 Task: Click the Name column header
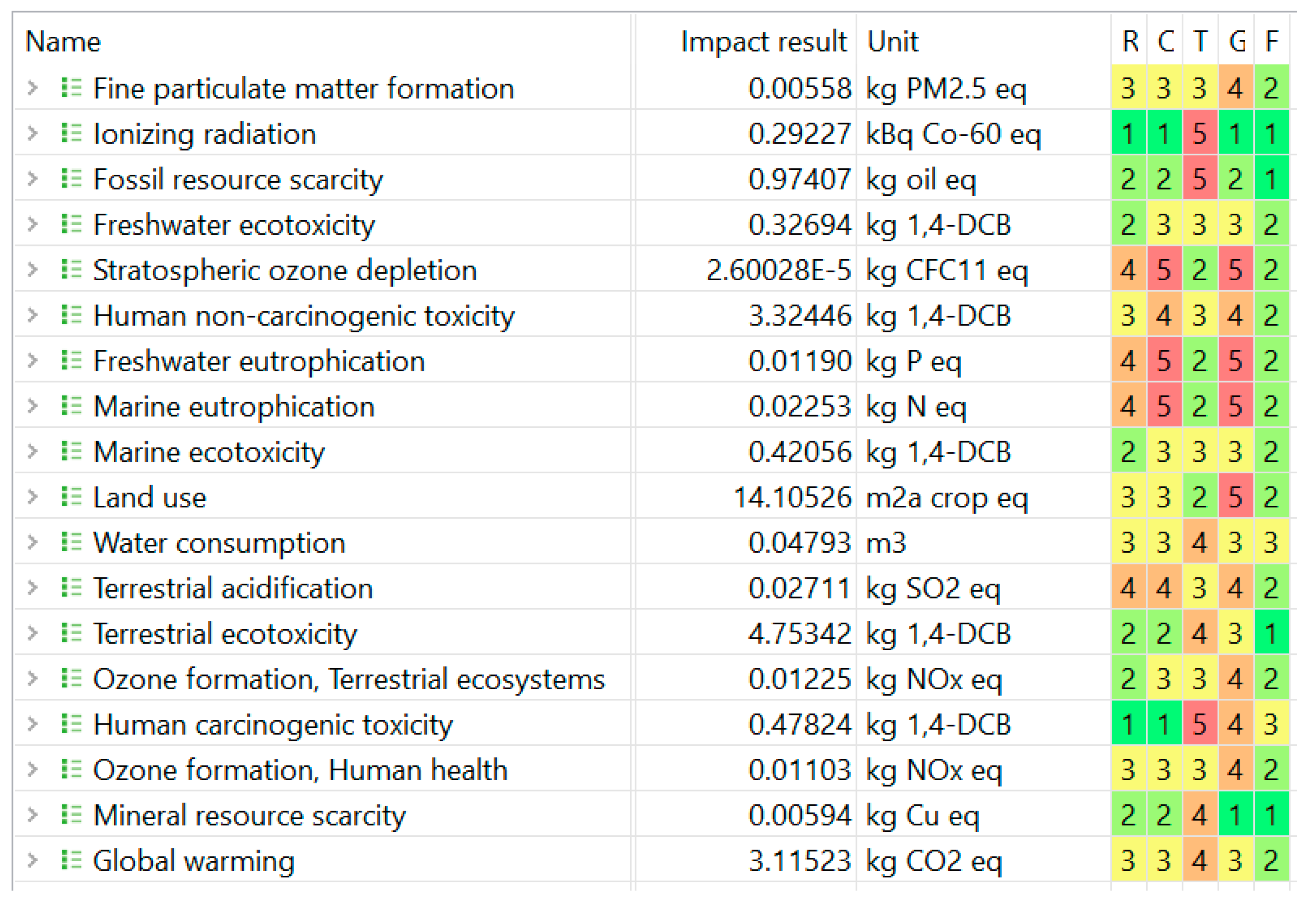coord(63,42)
